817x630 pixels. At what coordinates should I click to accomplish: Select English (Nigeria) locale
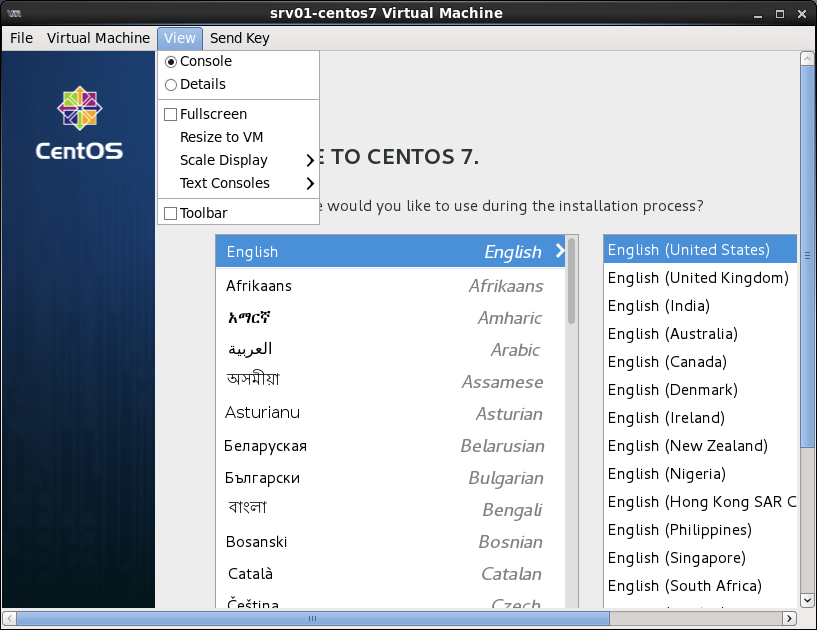700,474
